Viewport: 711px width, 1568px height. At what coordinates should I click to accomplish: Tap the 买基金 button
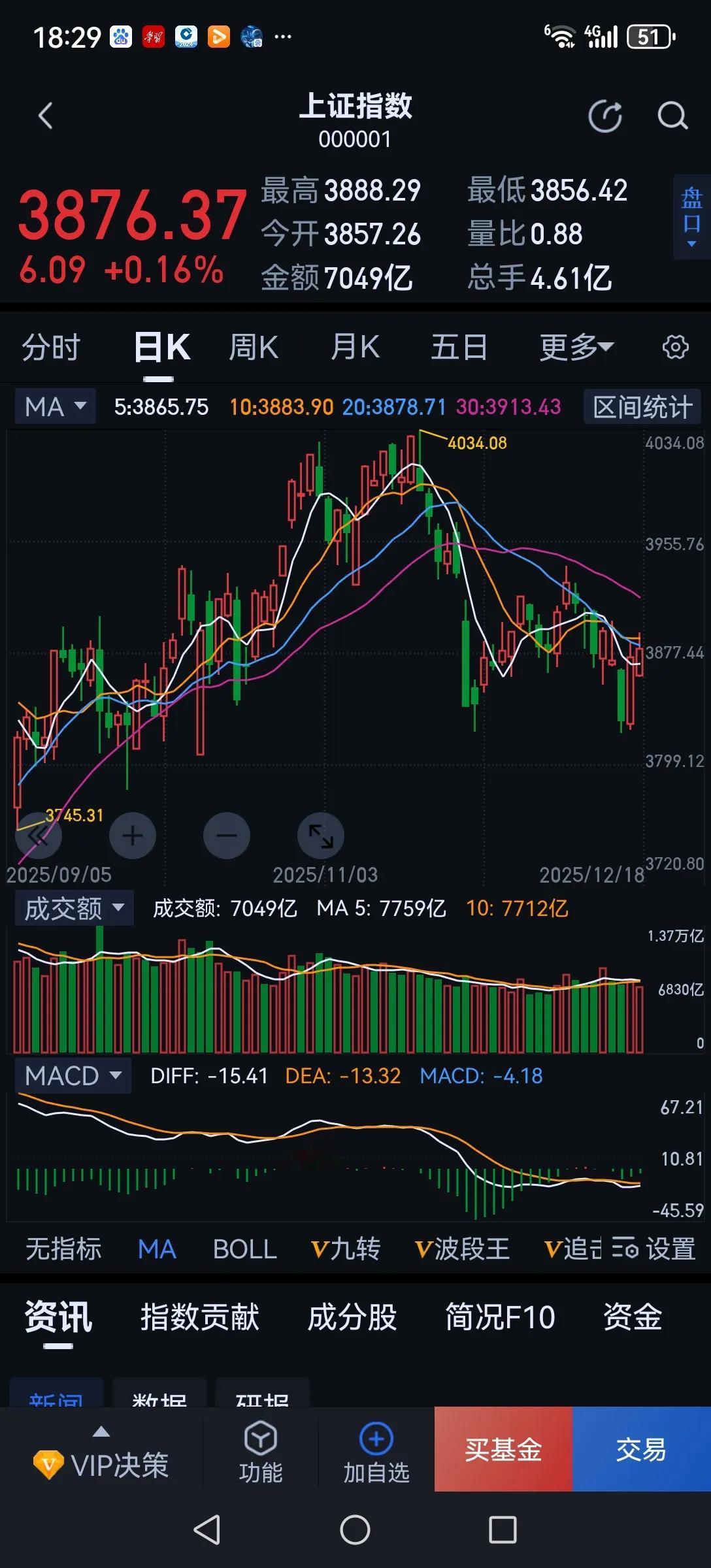[503, 1449]
